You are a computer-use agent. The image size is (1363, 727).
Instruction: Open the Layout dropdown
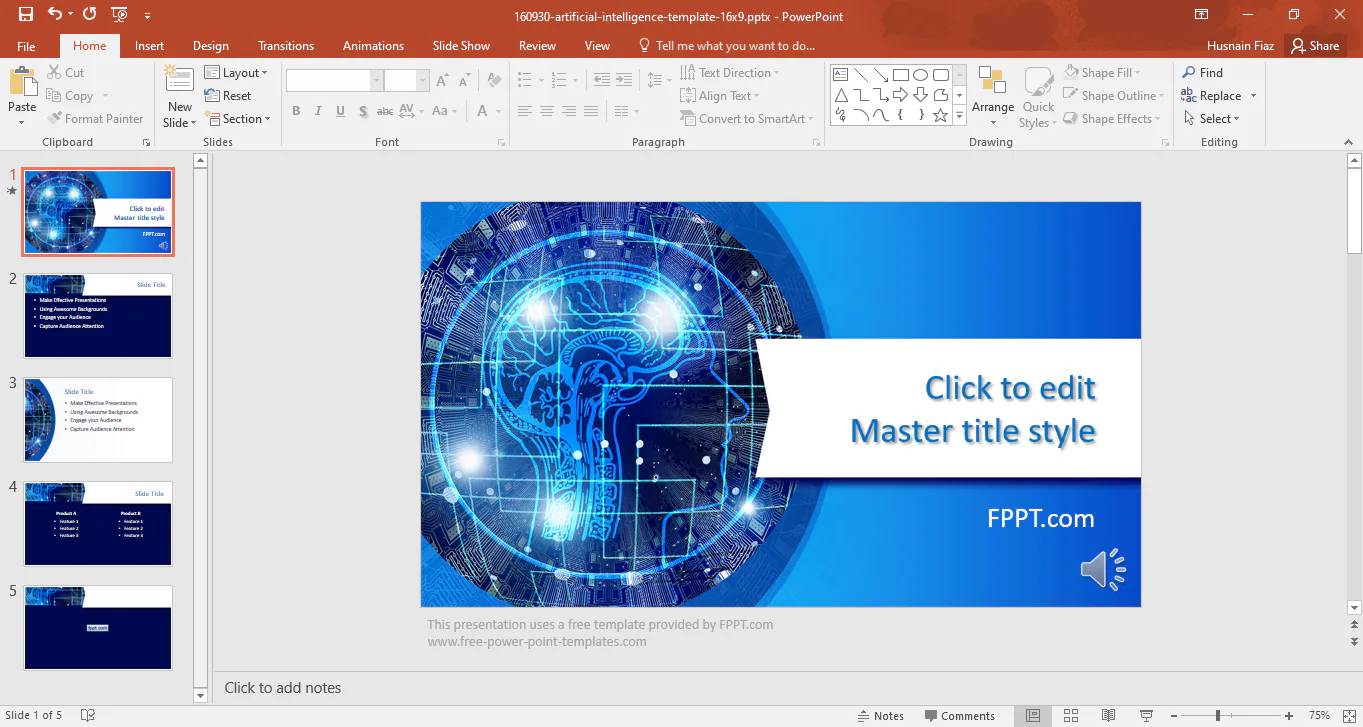tap(236, 73)
